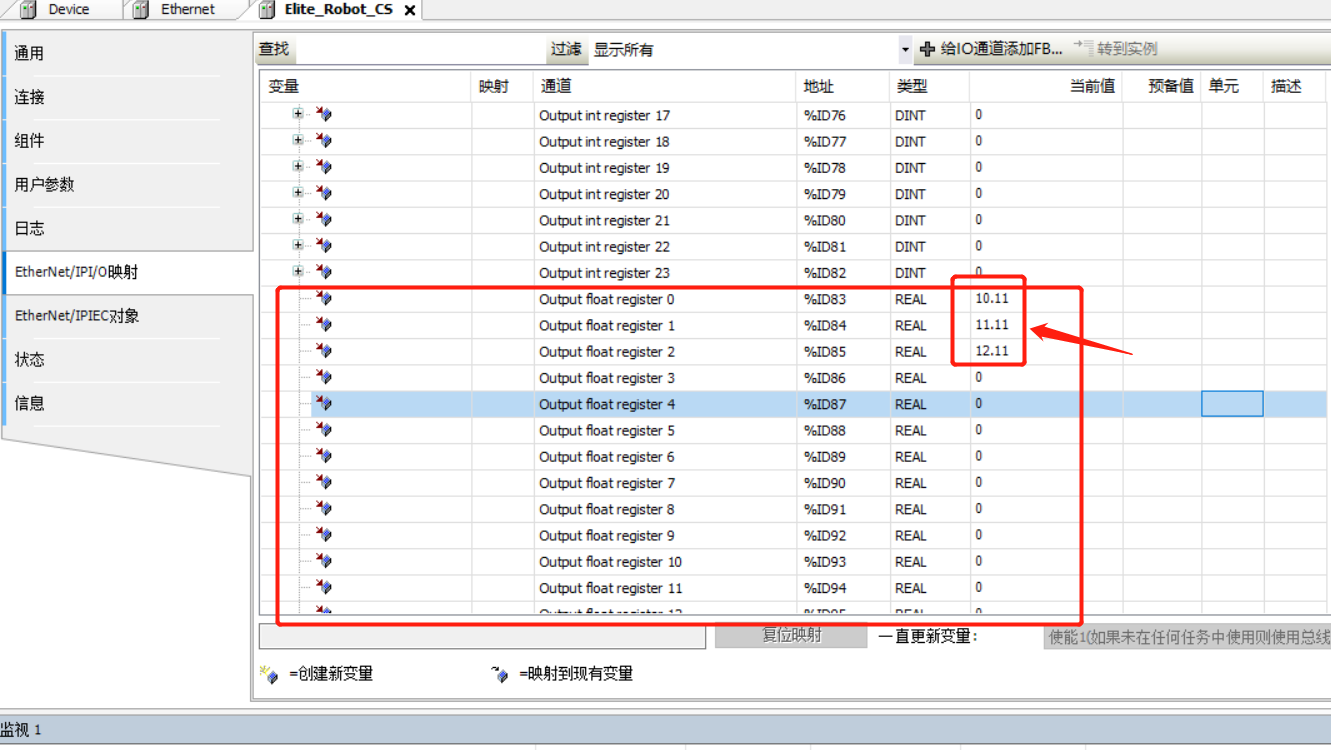Image resolution: width=1331 pixels, height=750 pixels.
Task: Click variable icon for Output float register 4
Action: pos(323,404)
